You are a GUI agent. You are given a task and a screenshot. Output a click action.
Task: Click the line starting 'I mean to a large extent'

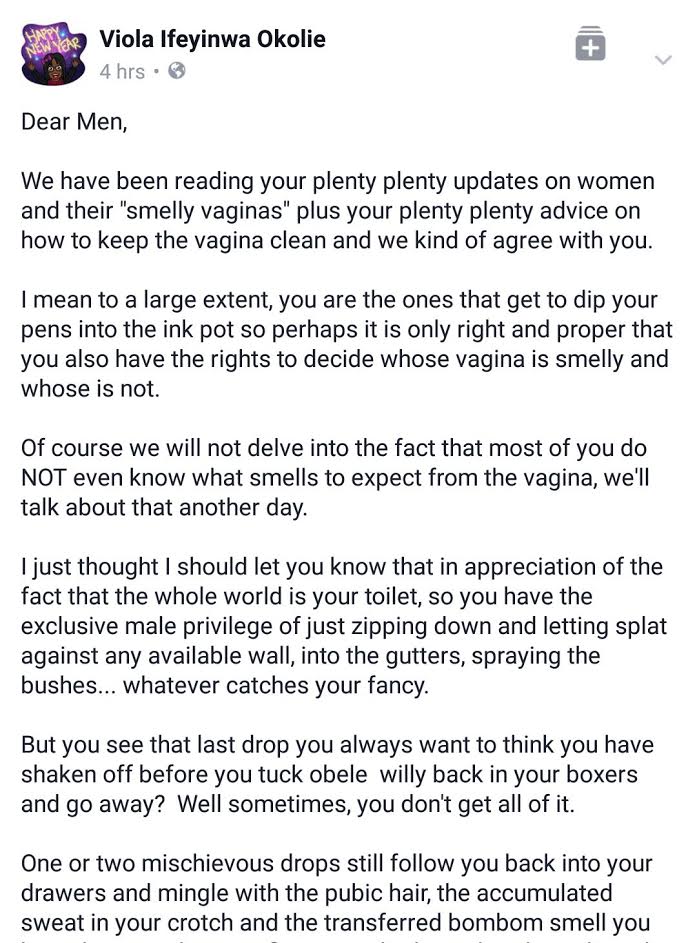pyautogui.click(x=339, y=299)
